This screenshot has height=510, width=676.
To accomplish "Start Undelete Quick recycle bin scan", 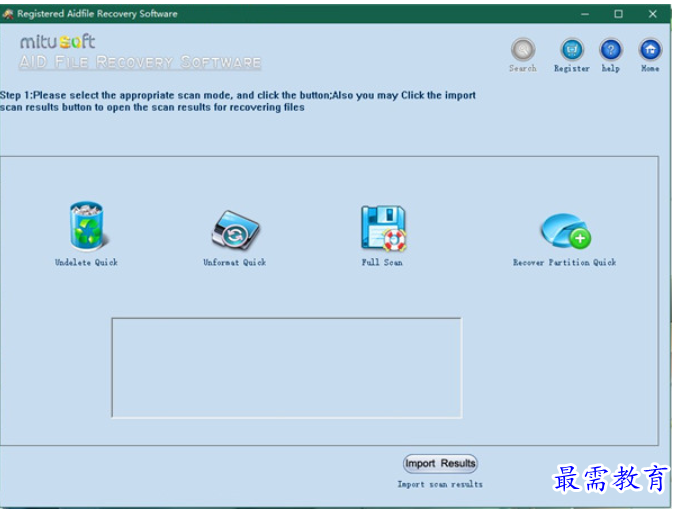I will coord(87,225).
